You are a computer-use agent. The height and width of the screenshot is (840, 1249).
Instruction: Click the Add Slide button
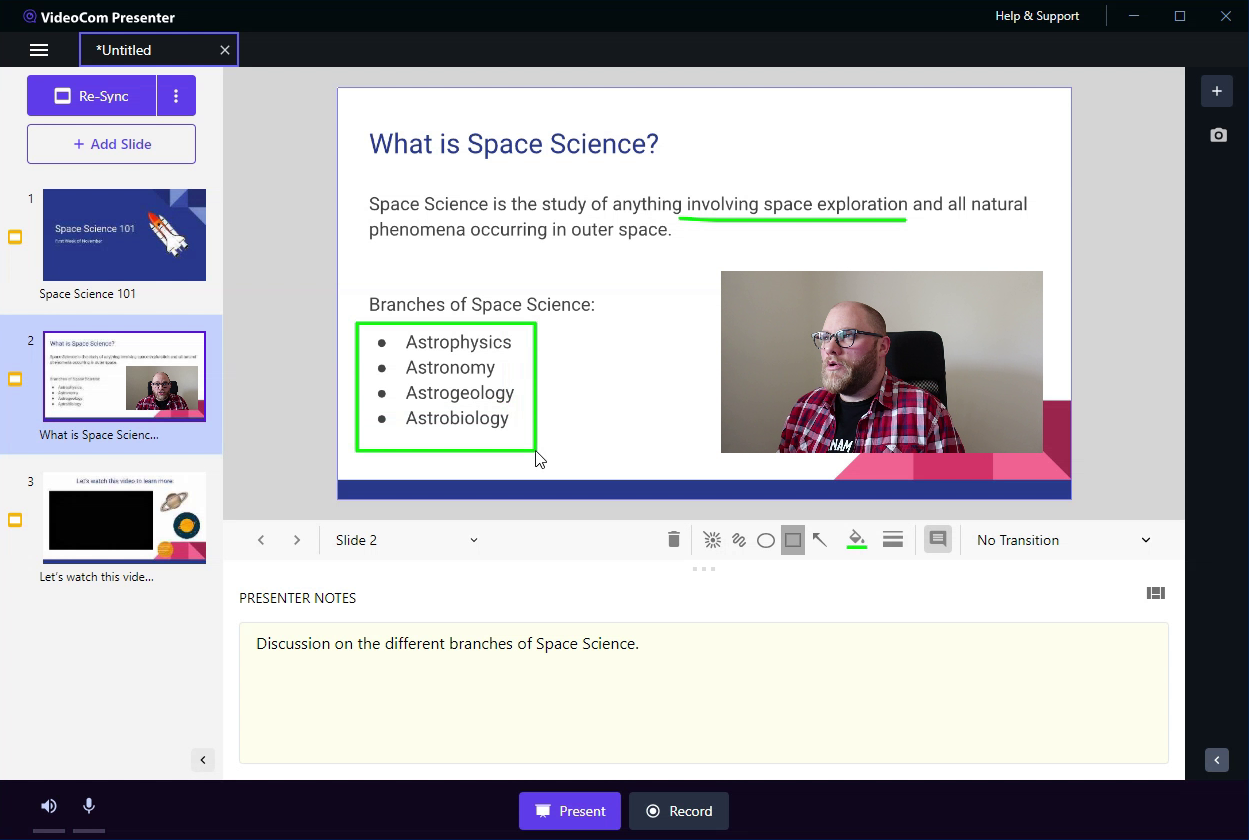(111, 144)
